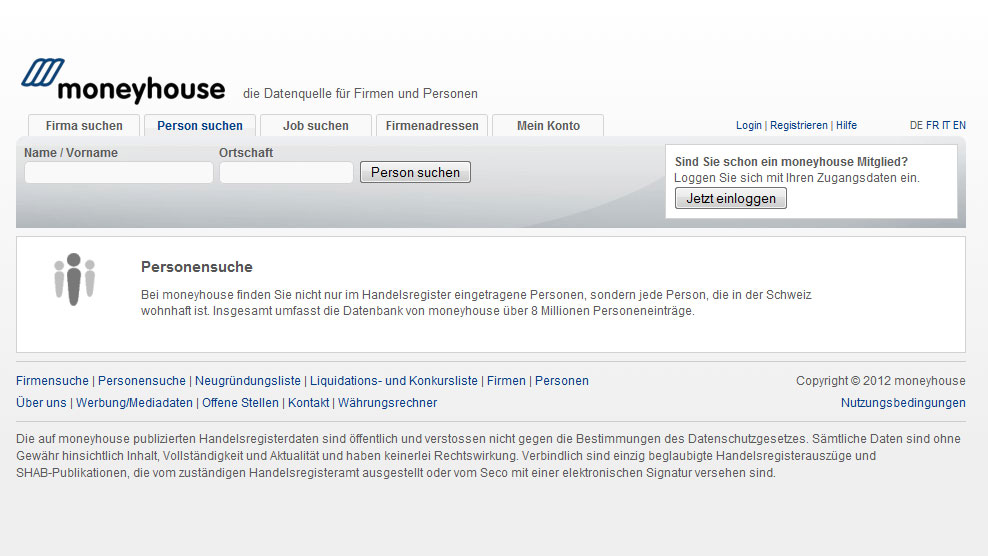Click 'Sind Sie schon ein moneyhouse Mitglied?' text

point(791,162)
